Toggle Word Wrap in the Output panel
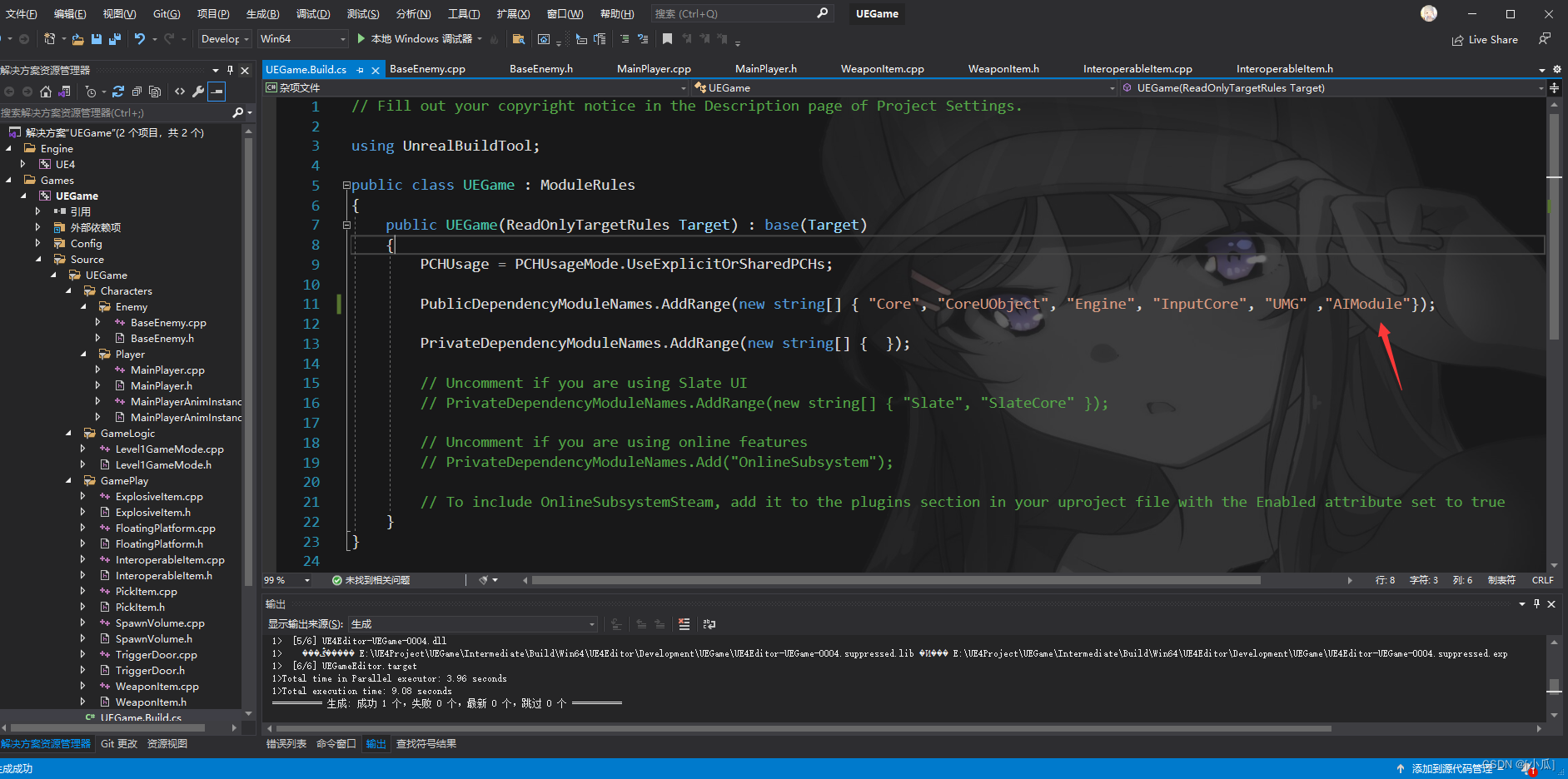1568x779 pixels. click(709, 624)
